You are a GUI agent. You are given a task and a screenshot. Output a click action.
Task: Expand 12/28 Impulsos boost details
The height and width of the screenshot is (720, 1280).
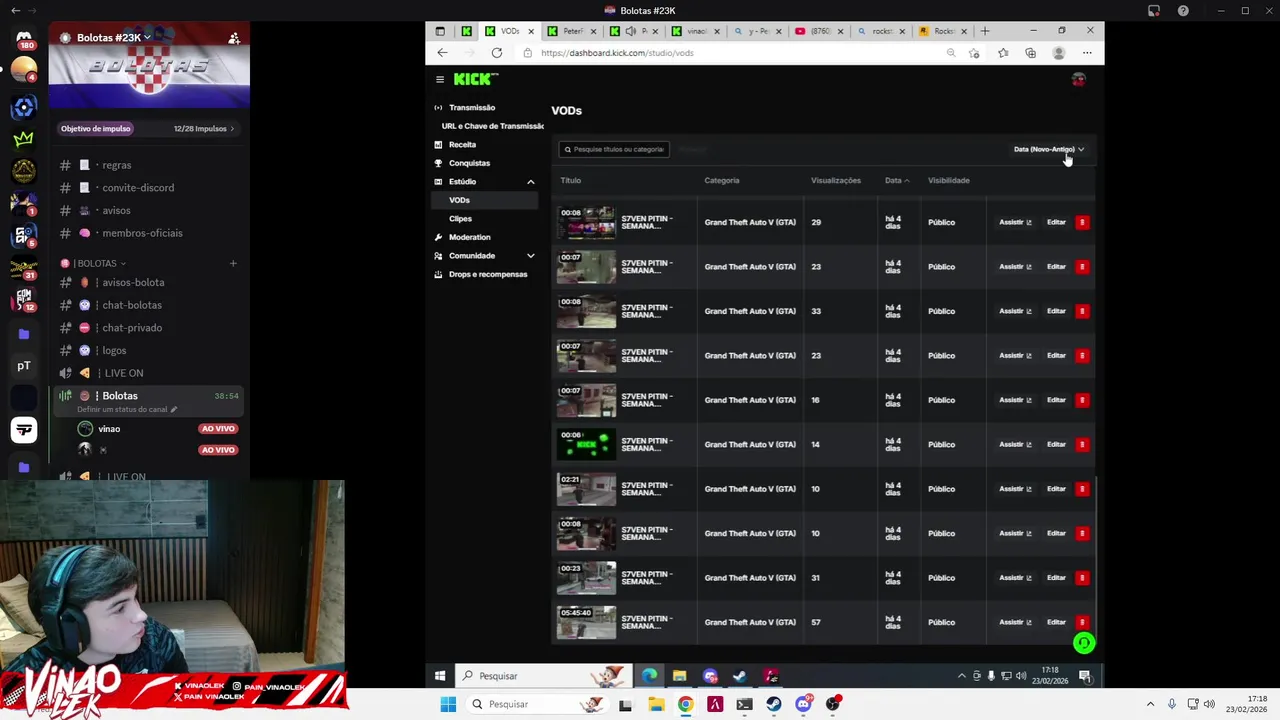[204, 128]
